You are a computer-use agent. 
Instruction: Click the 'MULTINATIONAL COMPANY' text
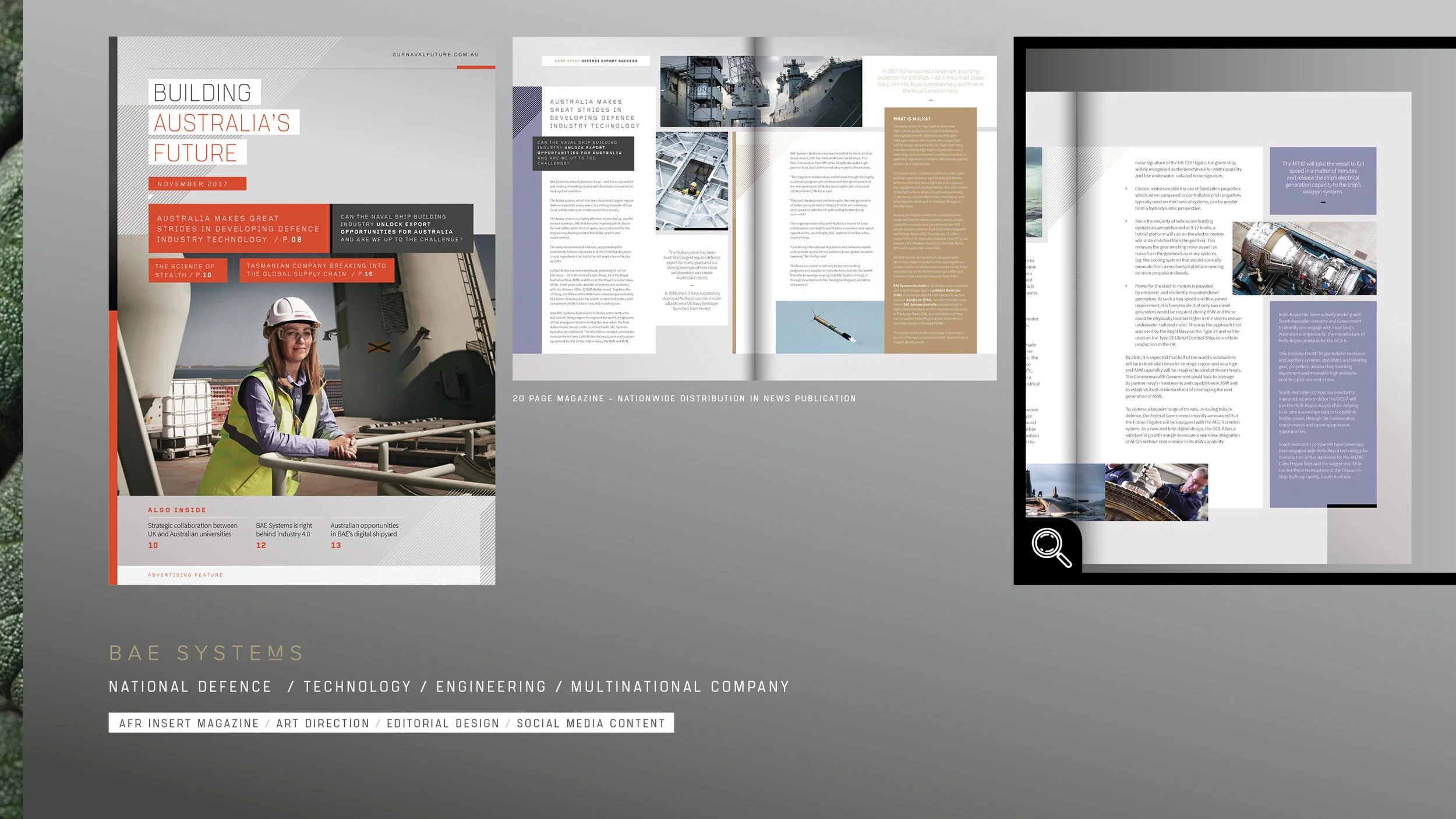pos(680,687)
